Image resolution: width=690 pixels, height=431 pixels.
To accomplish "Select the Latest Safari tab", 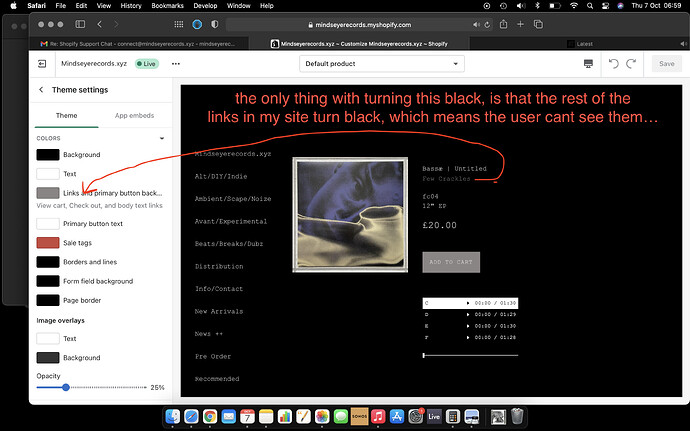I will (x=580, y=44).
